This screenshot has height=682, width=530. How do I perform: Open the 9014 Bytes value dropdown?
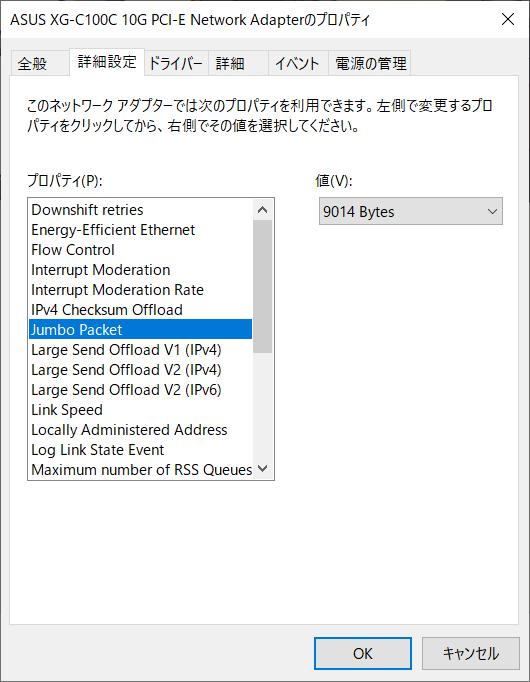(x=410, y=211)
